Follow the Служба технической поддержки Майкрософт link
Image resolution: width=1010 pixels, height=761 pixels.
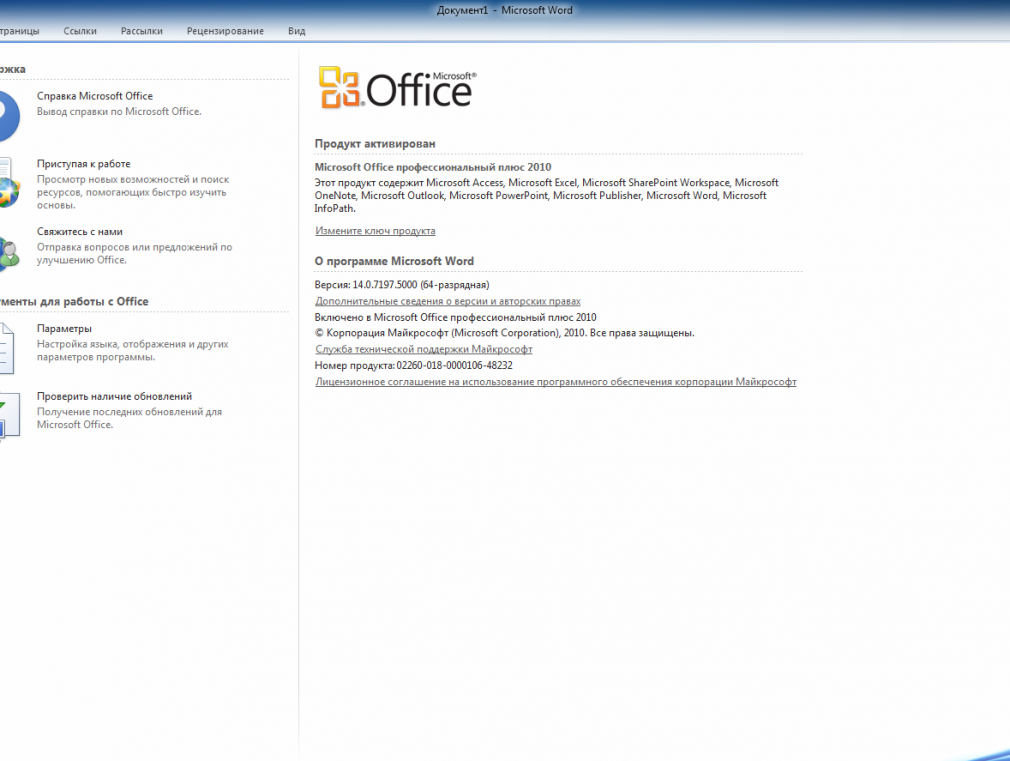pos(424,349)
